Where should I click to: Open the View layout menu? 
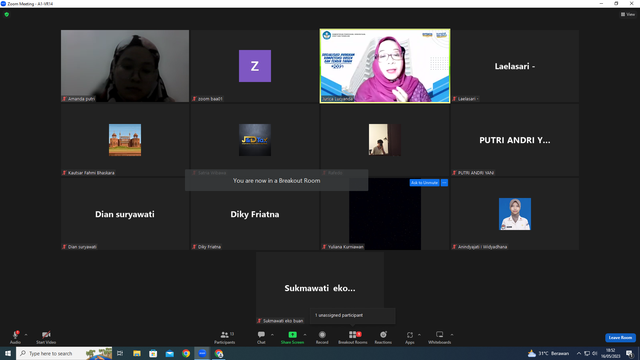point(628,14)
